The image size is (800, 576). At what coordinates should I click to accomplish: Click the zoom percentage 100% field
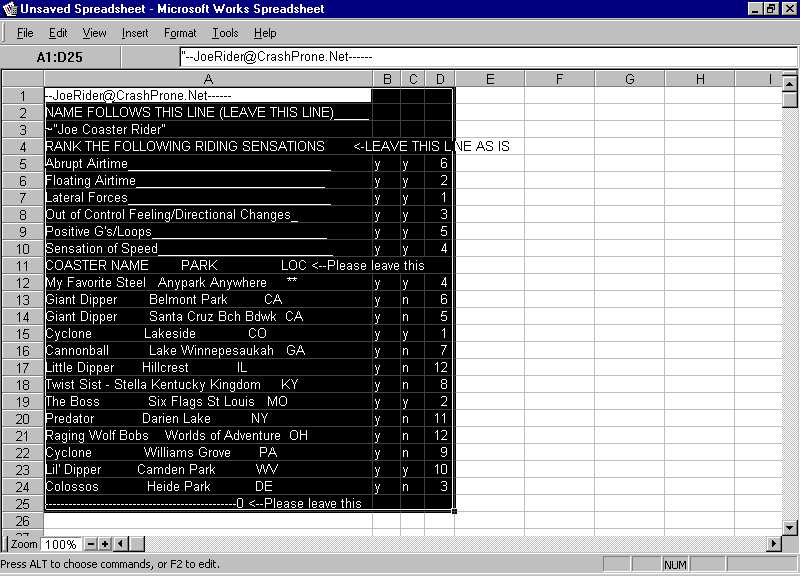pos(61,544)
